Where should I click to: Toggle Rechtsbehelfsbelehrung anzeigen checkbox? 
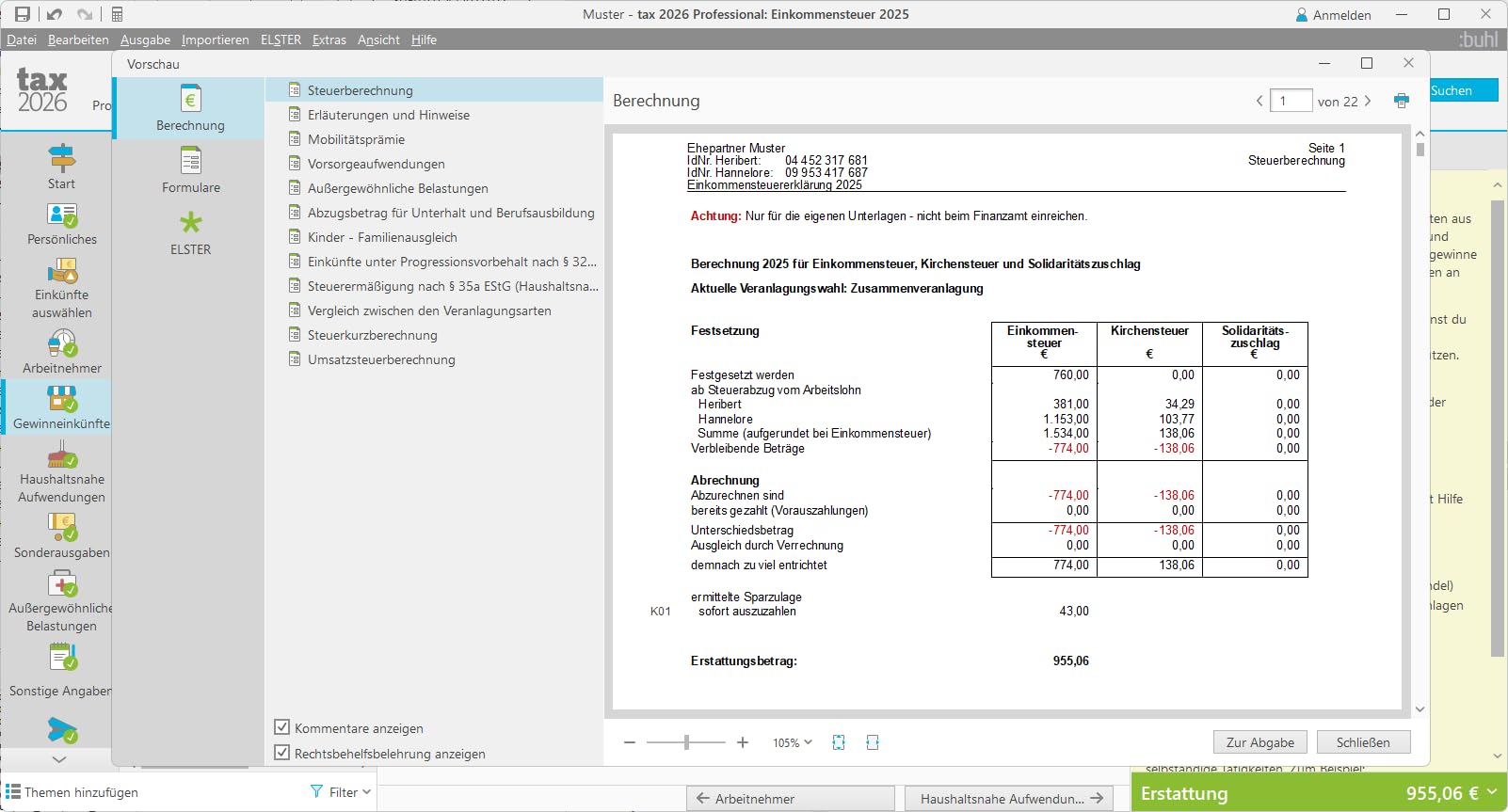pos(281,753)
